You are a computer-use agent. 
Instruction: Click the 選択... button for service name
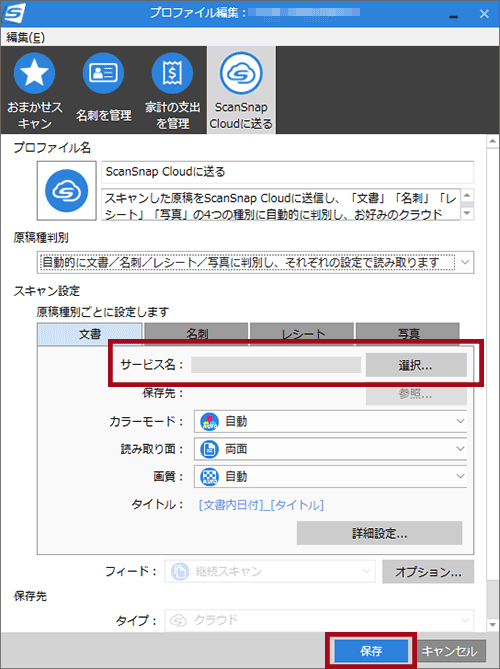click(416, 365)
